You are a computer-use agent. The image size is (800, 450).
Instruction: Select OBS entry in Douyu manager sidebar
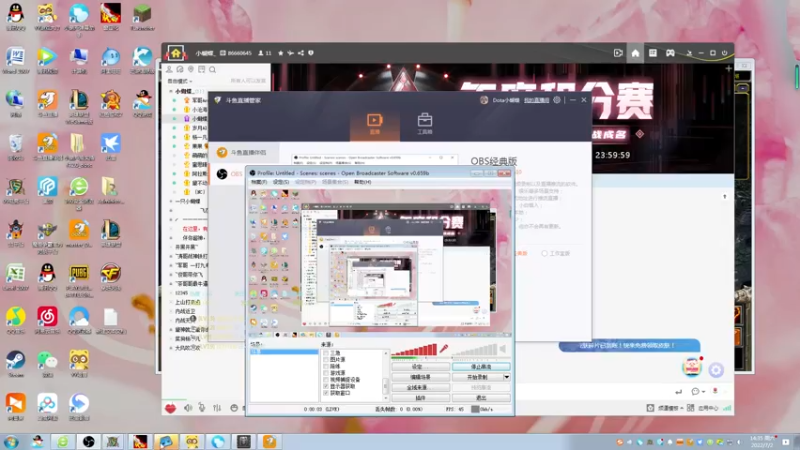coord(229,174)
